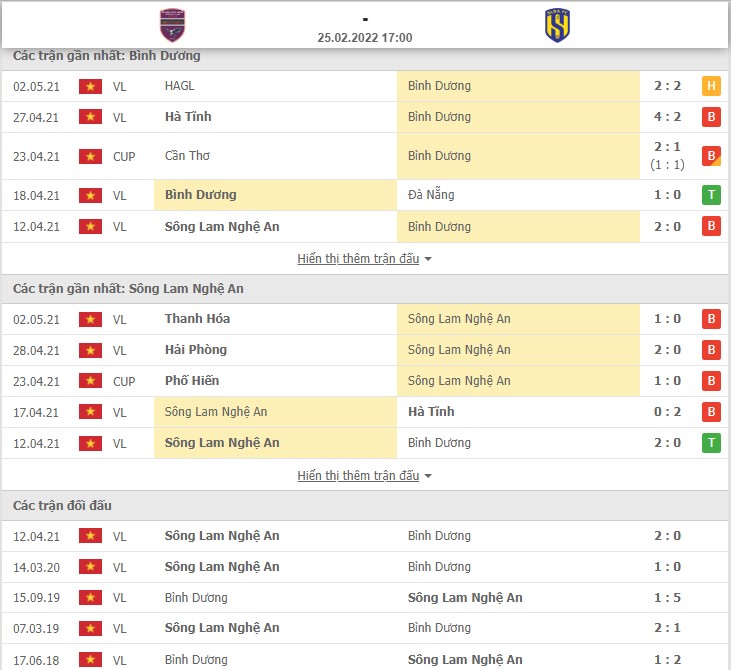The image size is (731, 670).
Task: Click the B badge on the Cần Thơ cup row
Action: tap(711, 156)
